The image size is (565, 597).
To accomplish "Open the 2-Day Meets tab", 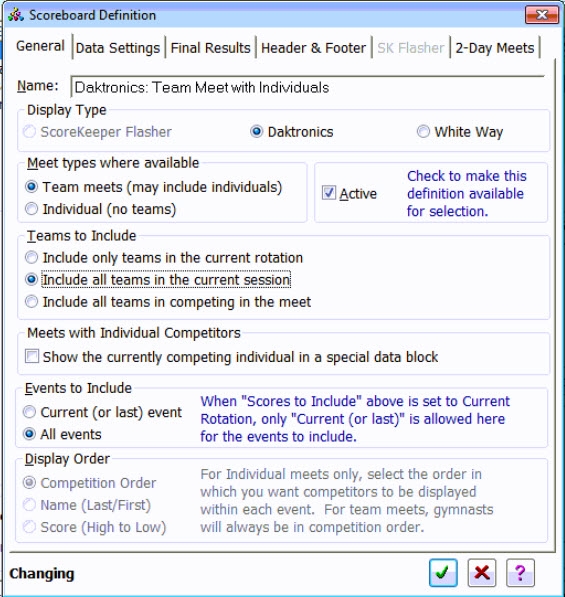I will (495, 48).
